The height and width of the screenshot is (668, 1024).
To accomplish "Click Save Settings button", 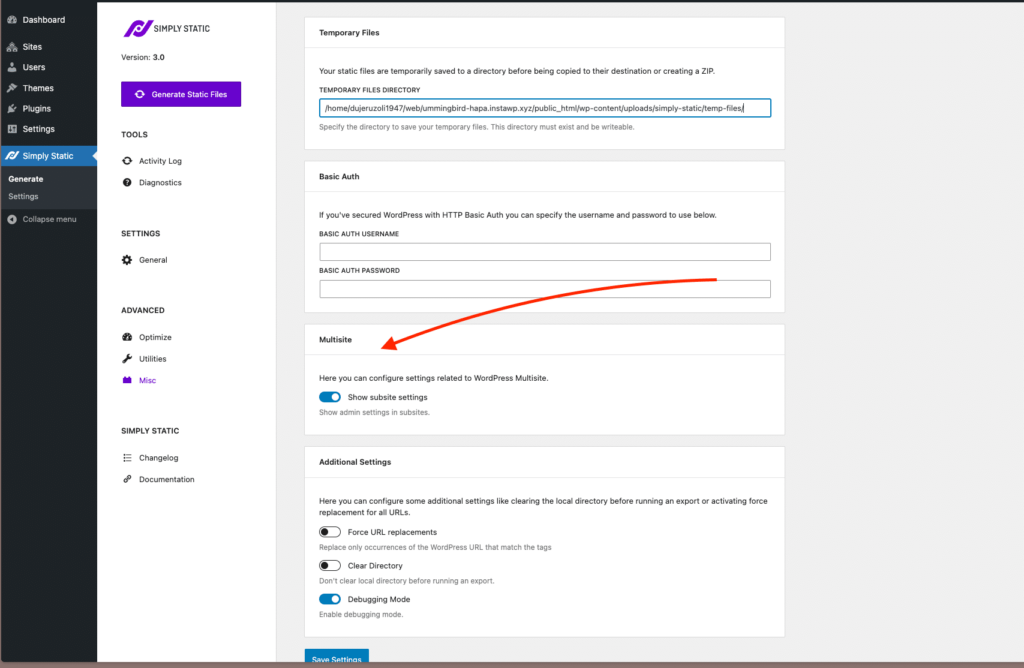I will 336,657.
